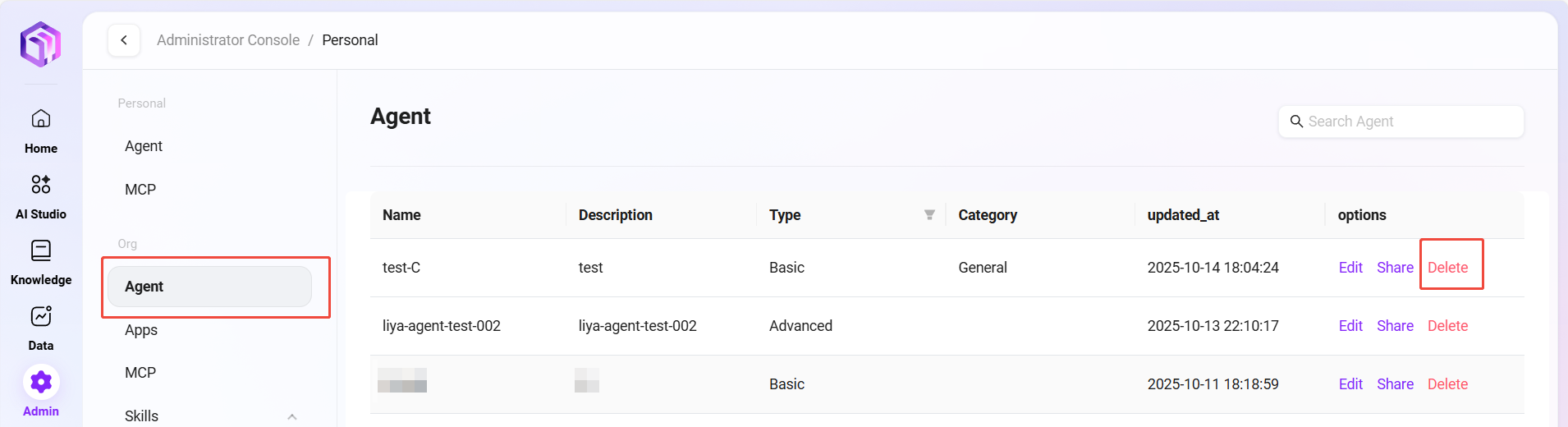Open the Home section icon
This screenshot has height=427, width=1568.
click(41, 120)
